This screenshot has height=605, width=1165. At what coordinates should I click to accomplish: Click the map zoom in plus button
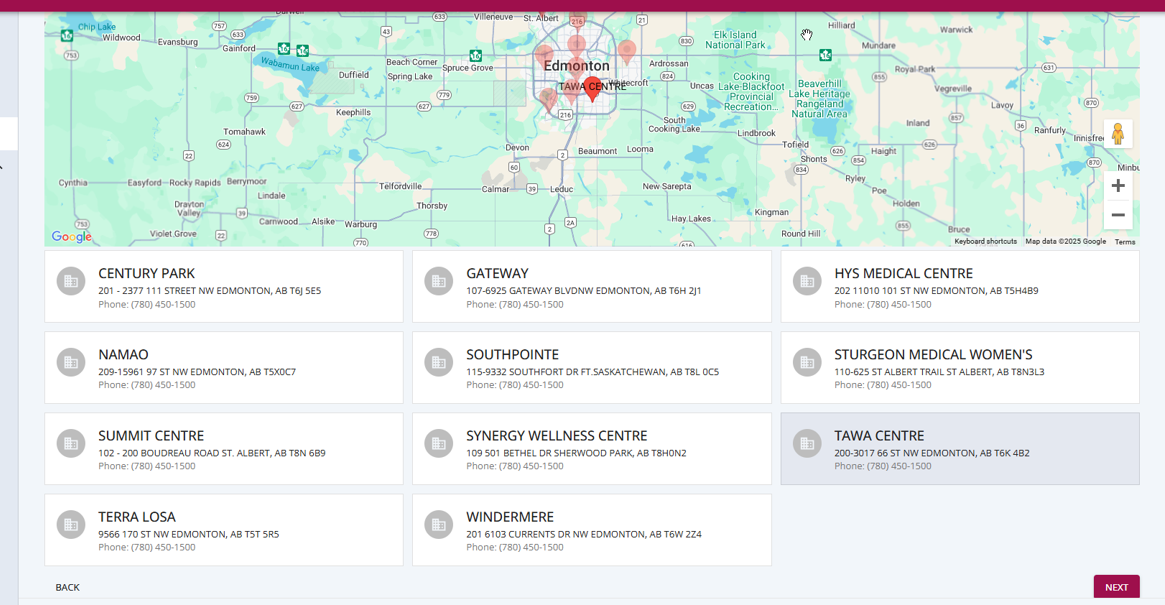(1118, 186)
